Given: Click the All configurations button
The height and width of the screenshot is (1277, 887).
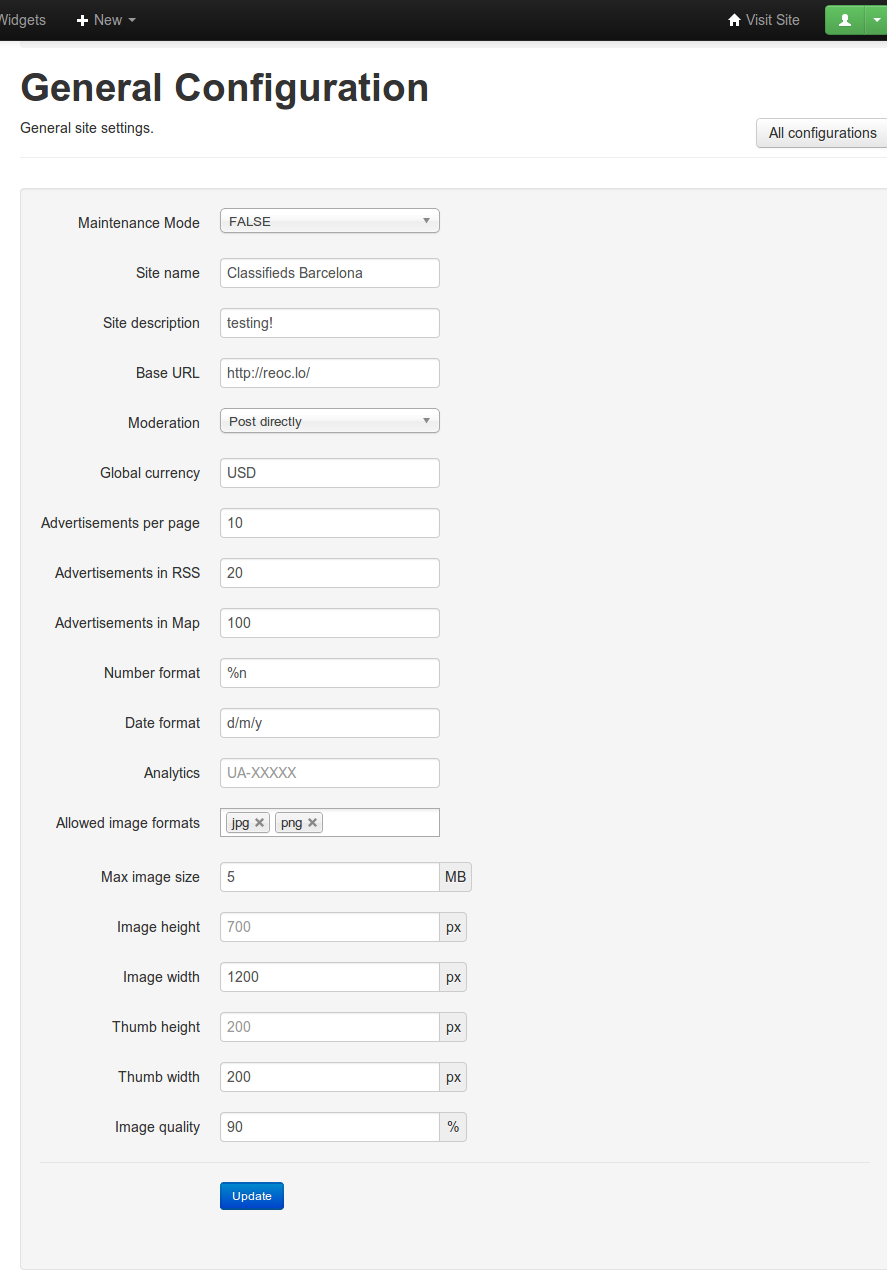Looking at the screenshot, I should click(822, 133).
